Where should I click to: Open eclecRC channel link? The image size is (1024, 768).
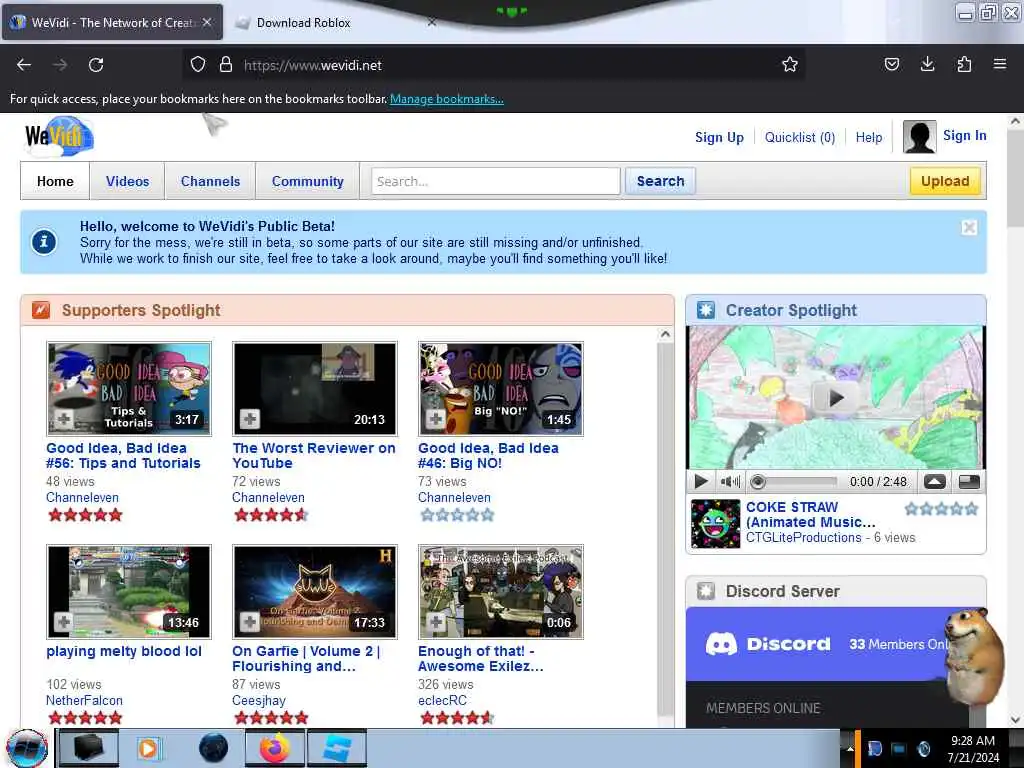[442, 700]
